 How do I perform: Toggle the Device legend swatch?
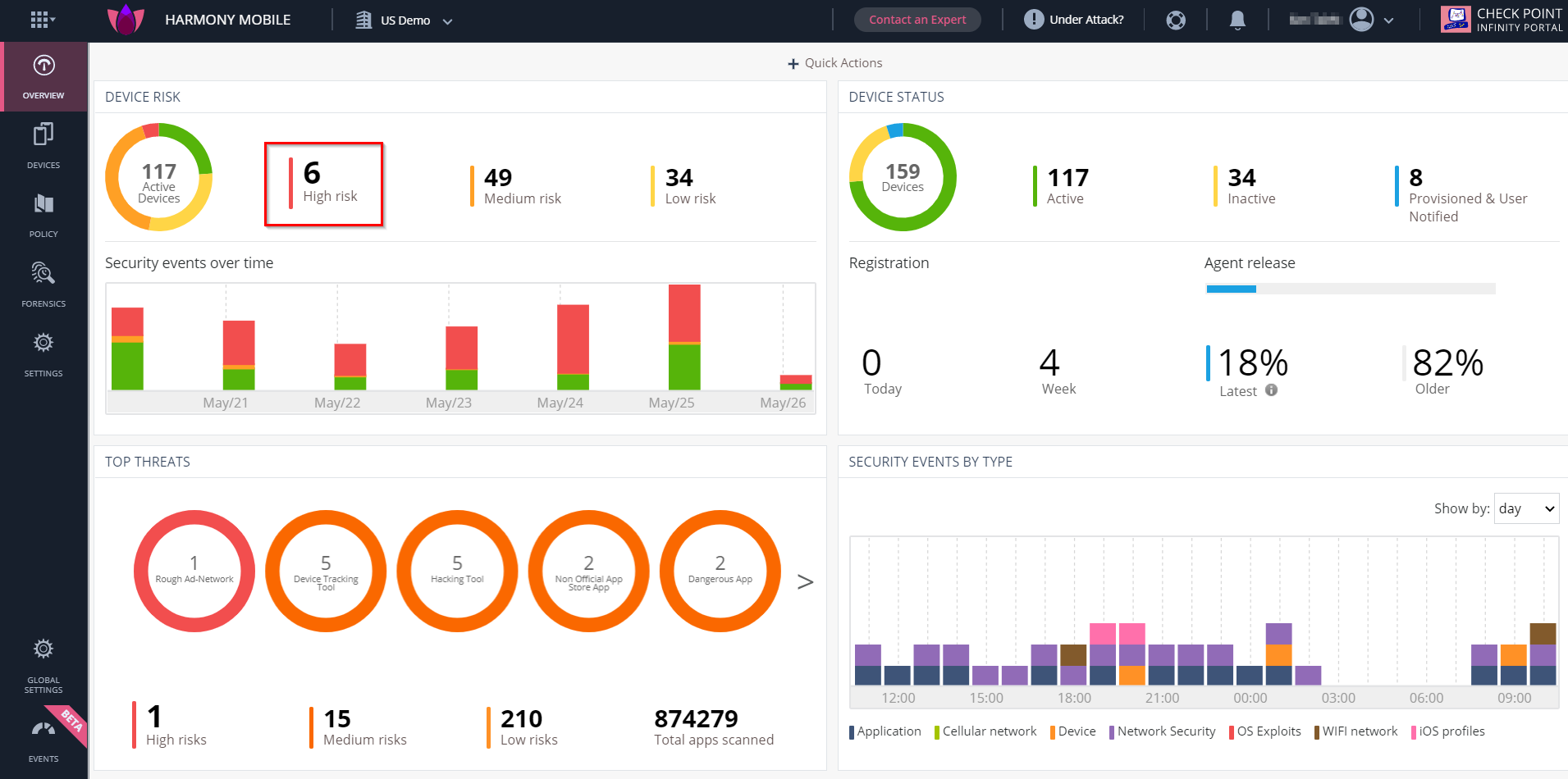point(1053,731)
